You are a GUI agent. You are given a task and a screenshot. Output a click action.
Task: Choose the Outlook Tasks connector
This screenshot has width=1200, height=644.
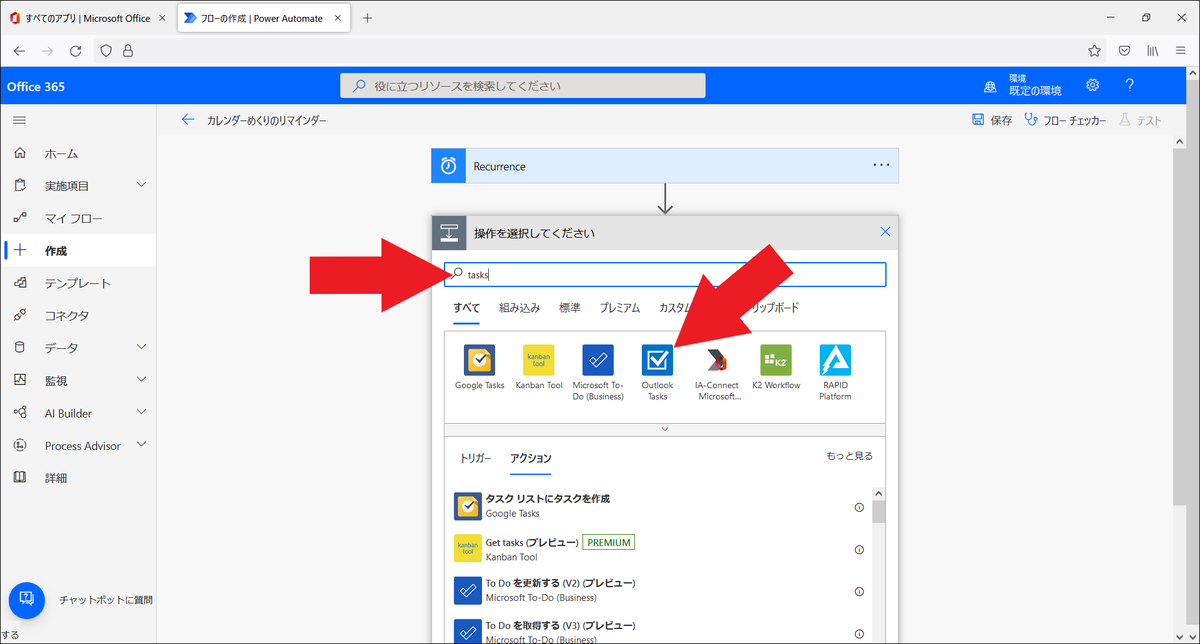click(x=657, y=360)
